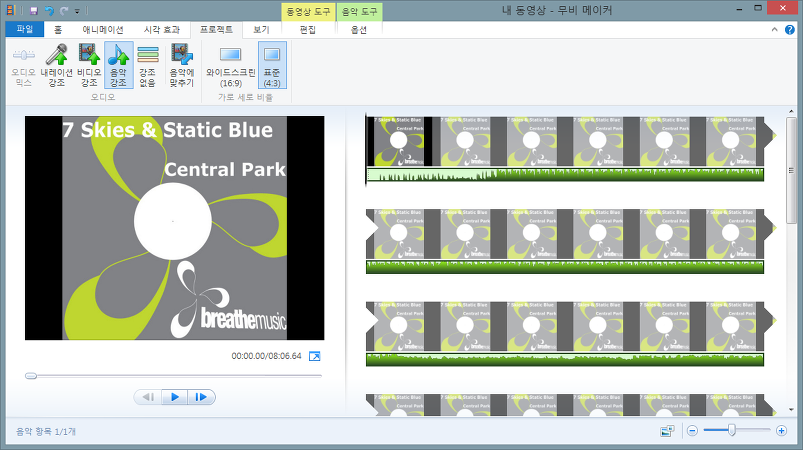The height and width of the screenshot is (450, 803).
Task: Select No emphasis (강조 없음)
Action: [147, 66]
